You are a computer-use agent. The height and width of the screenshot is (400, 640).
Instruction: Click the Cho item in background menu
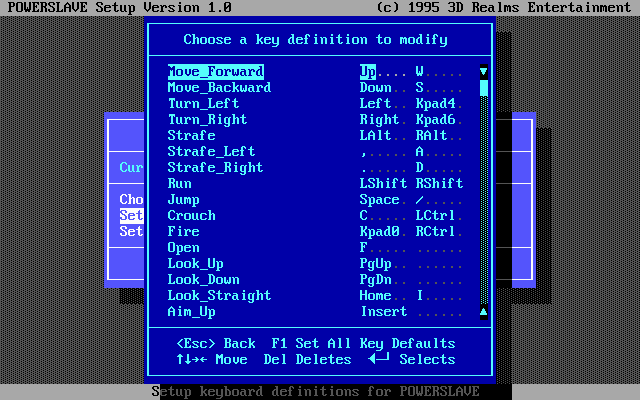click(x=131, y=200)
